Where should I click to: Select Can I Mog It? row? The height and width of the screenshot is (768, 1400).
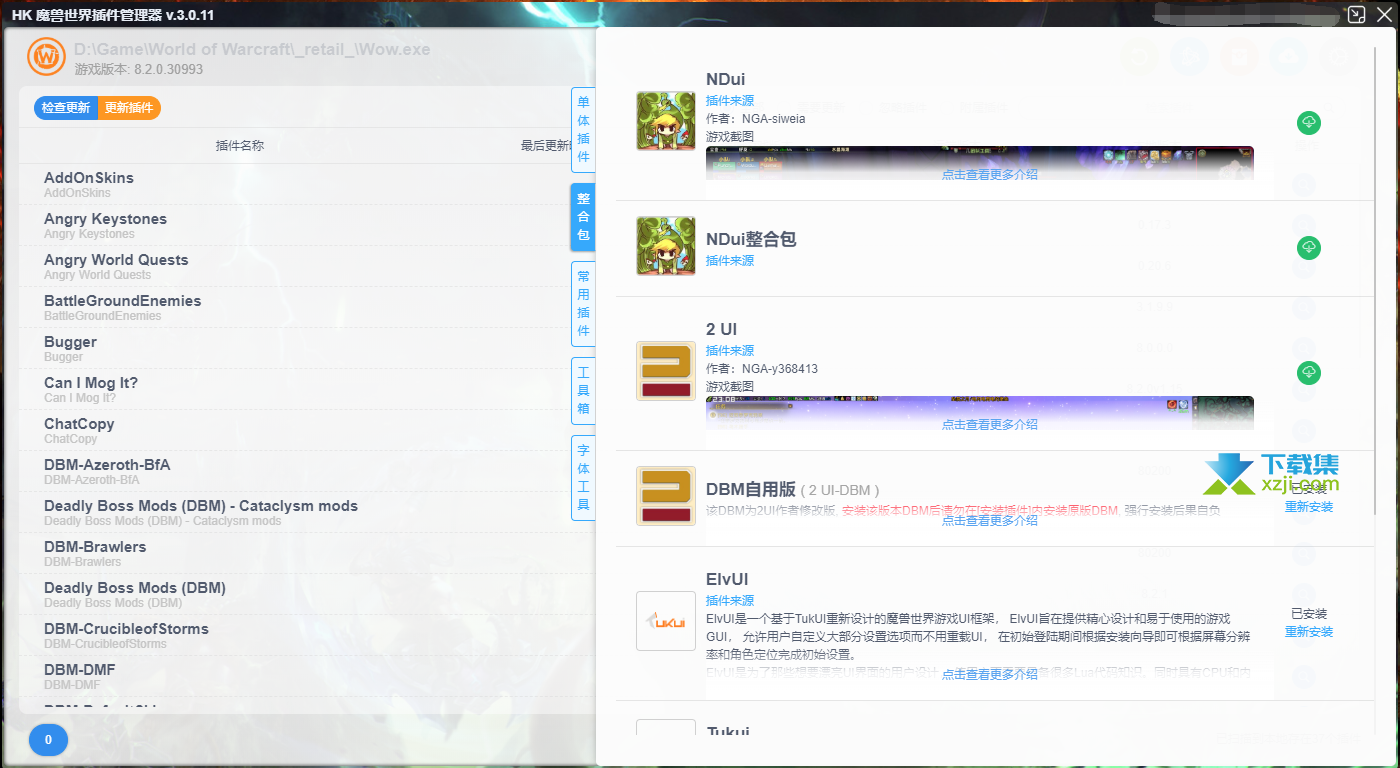[305, 389]
